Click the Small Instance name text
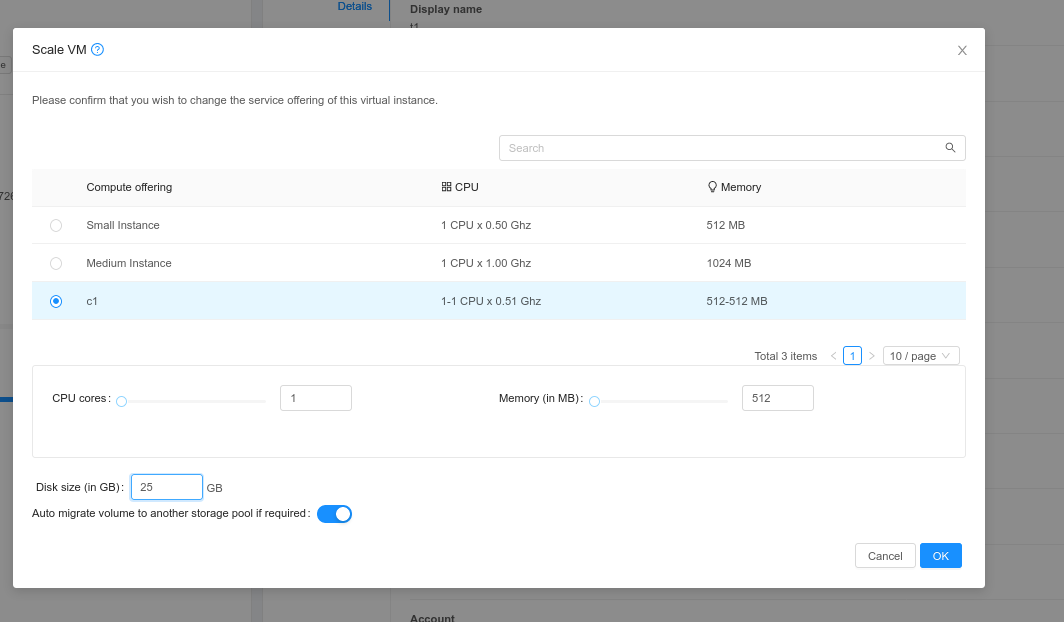Viewport: 1064px width, 622px height. pos(123,225)
